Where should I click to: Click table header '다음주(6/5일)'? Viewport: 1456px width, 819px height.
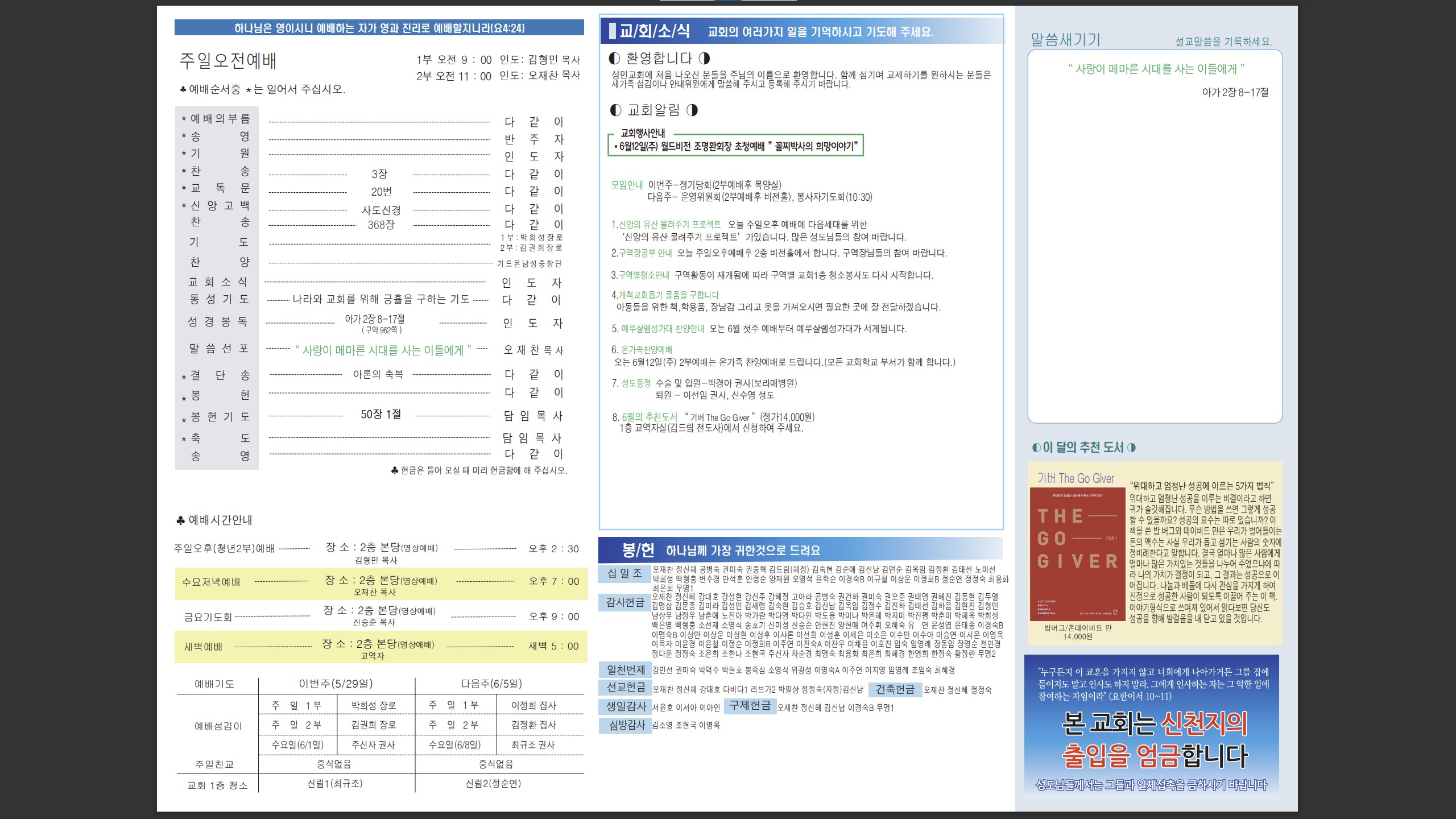(x=491, y=684)
